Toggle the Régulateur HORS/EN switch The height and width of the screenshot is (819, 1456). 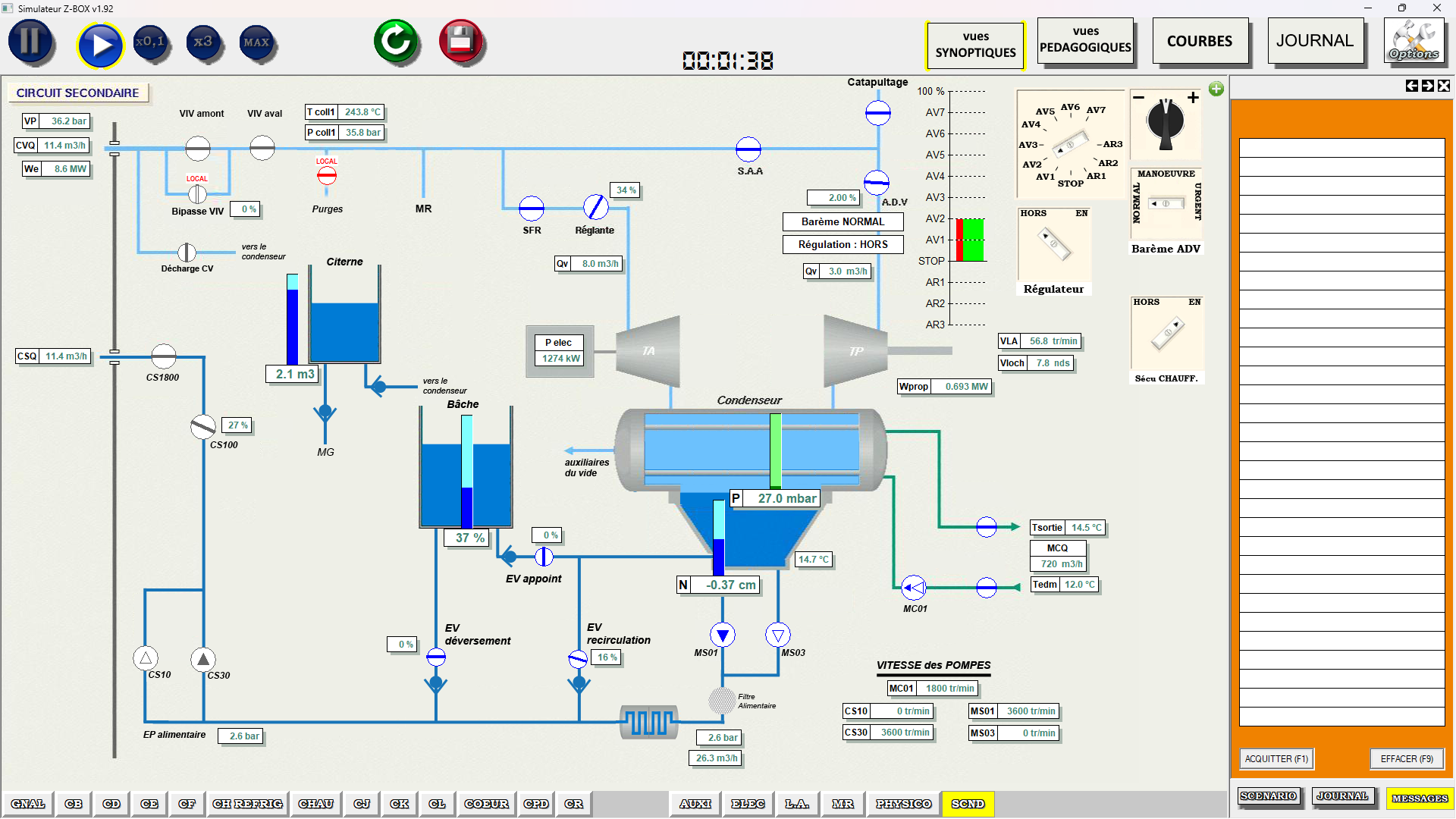(1054, 244)
